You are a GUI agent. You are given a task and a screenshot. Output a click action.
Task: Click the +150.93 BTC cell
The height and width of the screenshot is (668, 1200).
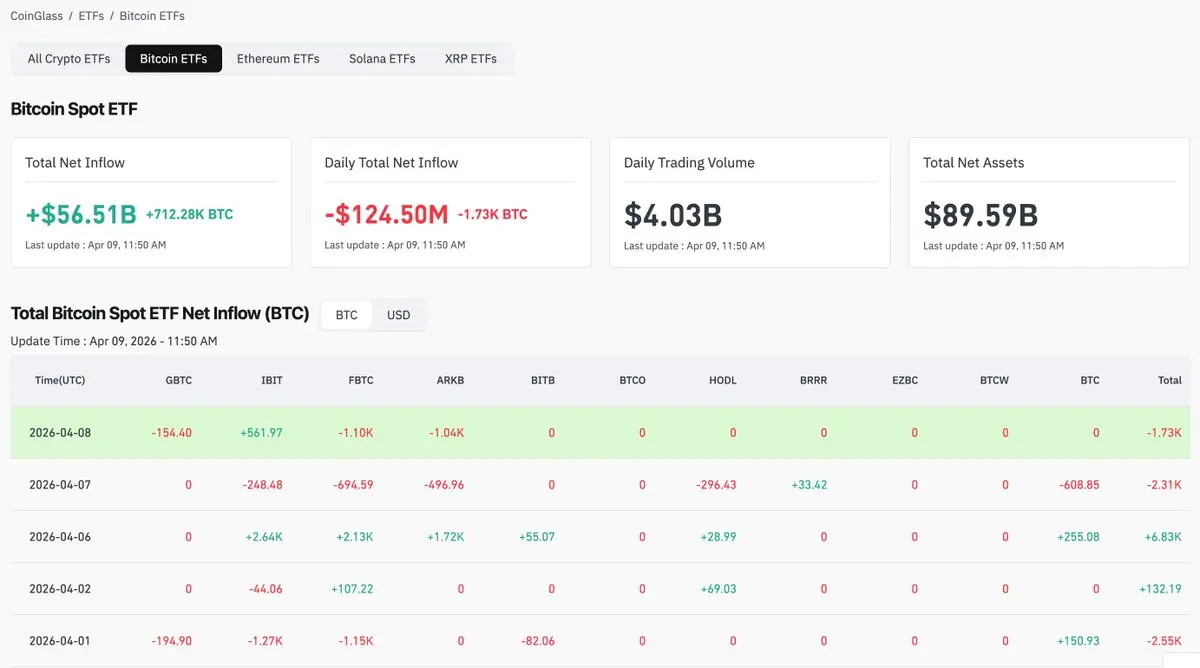[1078, 641]
